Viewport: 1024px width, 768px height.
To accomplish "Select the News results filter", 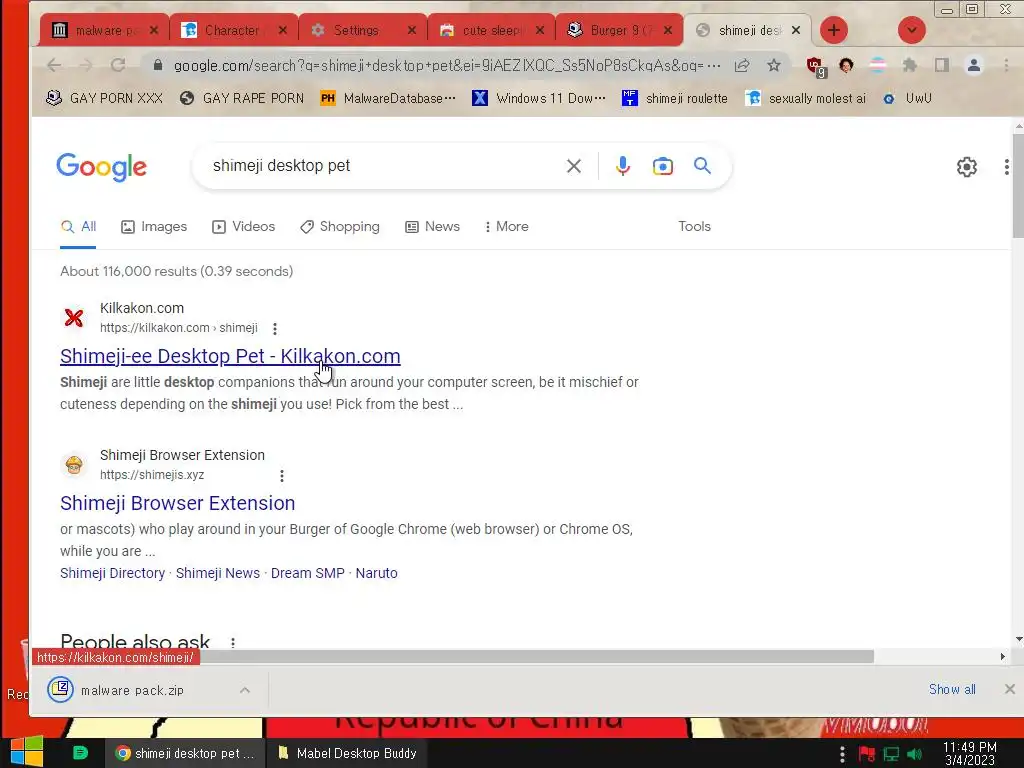I will pos(432,227).
